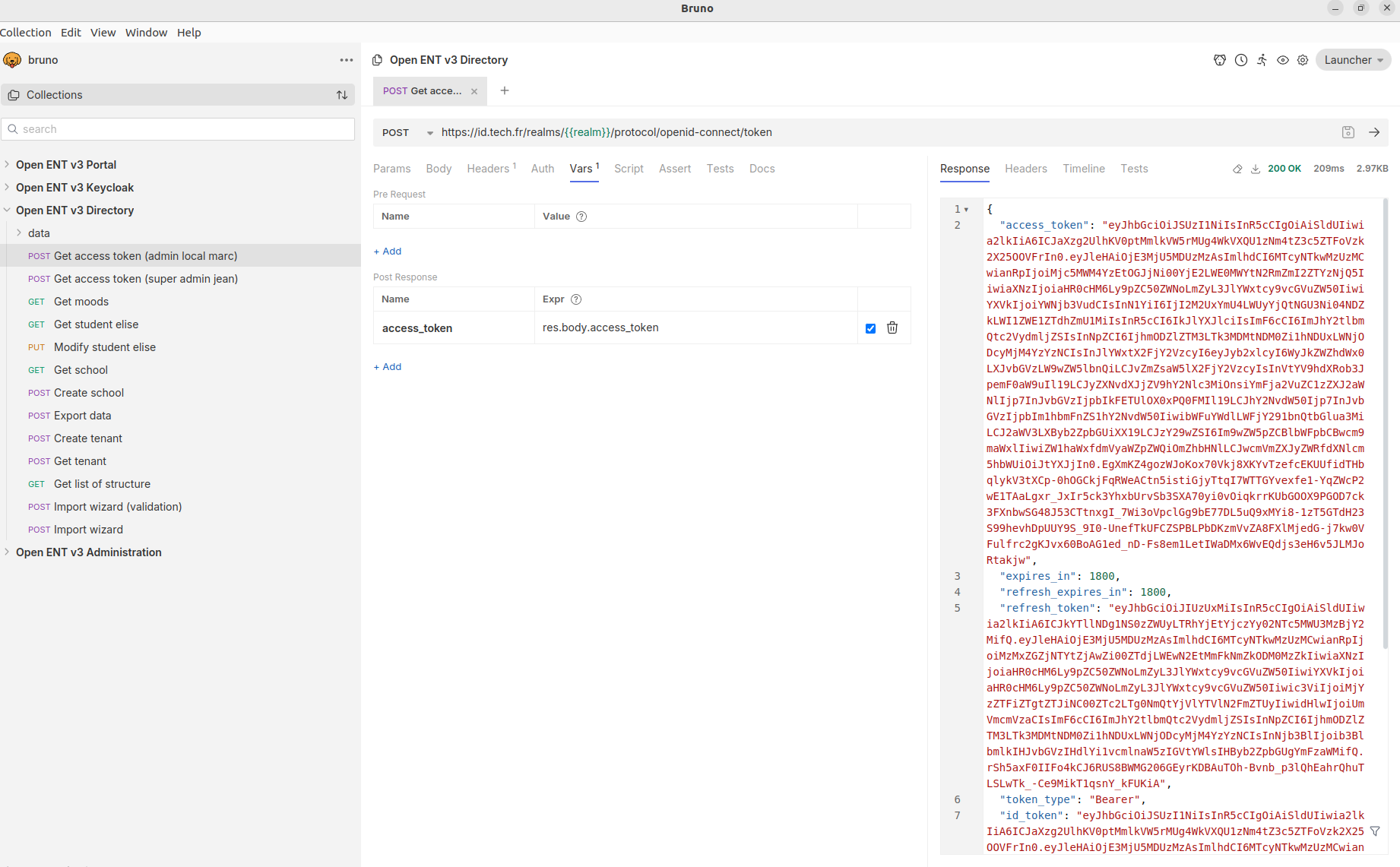Select the Vars tab

[x=584, y=169]
